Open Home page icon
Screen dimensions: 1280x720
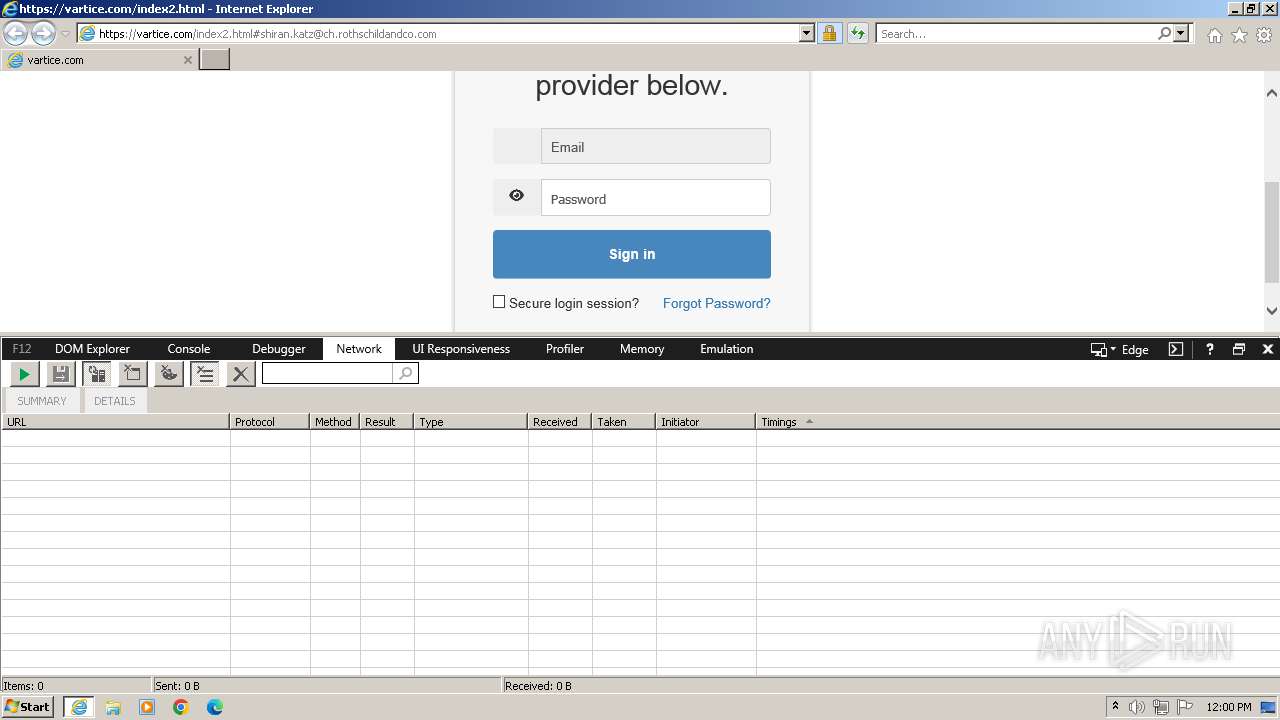coord(1214,35)
